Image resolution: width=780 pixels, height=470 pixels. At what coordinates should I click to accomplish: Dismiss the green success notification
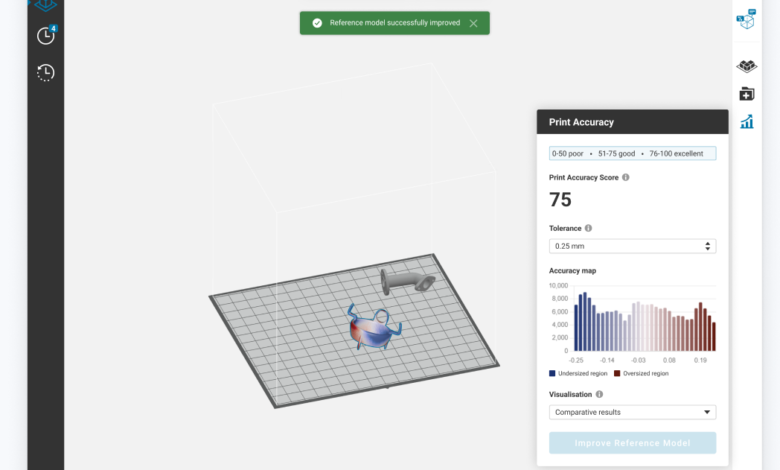coord(473,23)
